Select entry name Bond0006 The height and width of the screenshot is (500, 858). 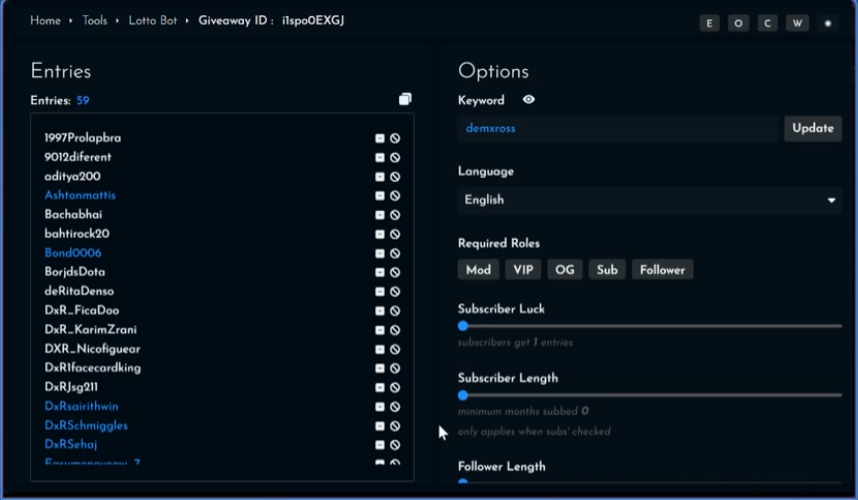73,253
